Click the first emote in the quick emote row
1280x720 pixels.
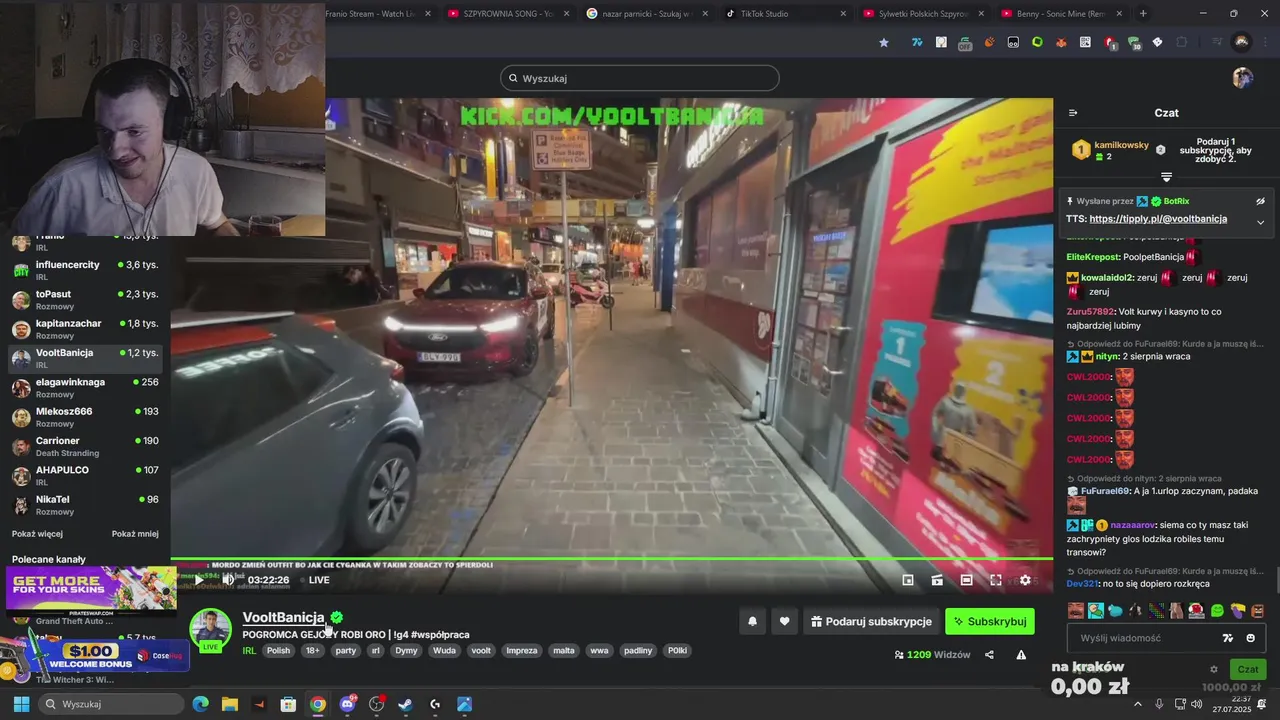1076,610
